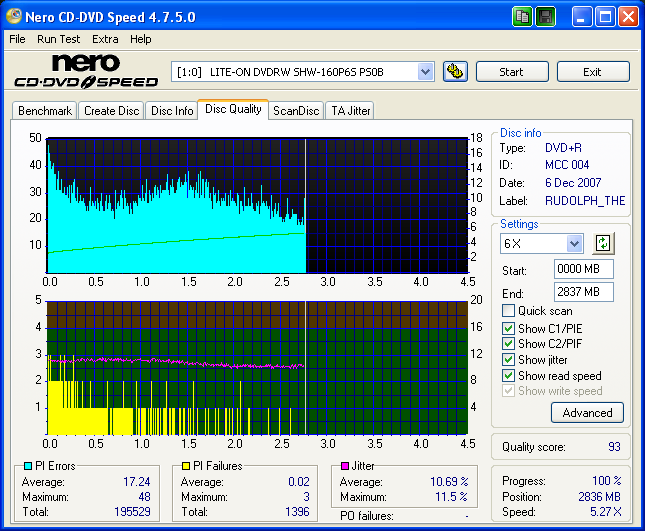Click the Nero app icon in title bar
This screenshot has height=531, width=645.
point(13,16)
